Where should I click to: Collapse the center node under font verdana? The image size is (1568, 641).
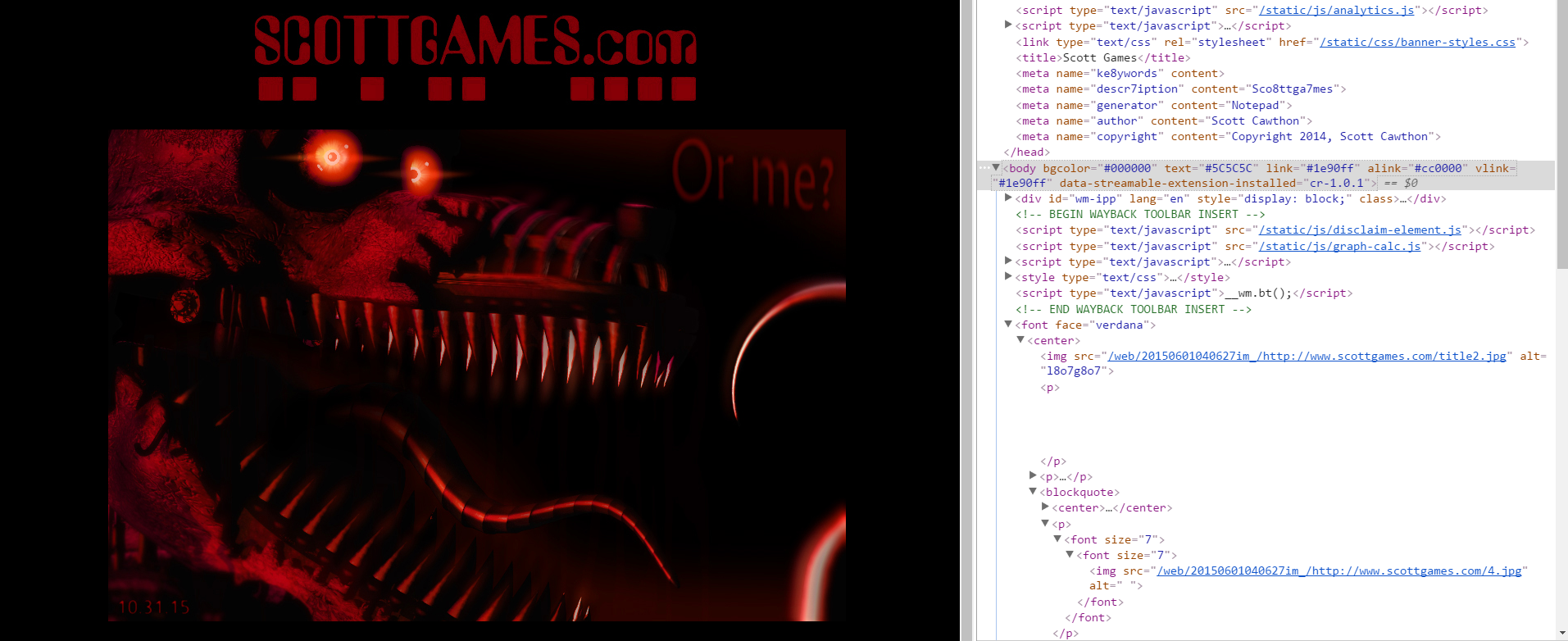[1020, 340]
